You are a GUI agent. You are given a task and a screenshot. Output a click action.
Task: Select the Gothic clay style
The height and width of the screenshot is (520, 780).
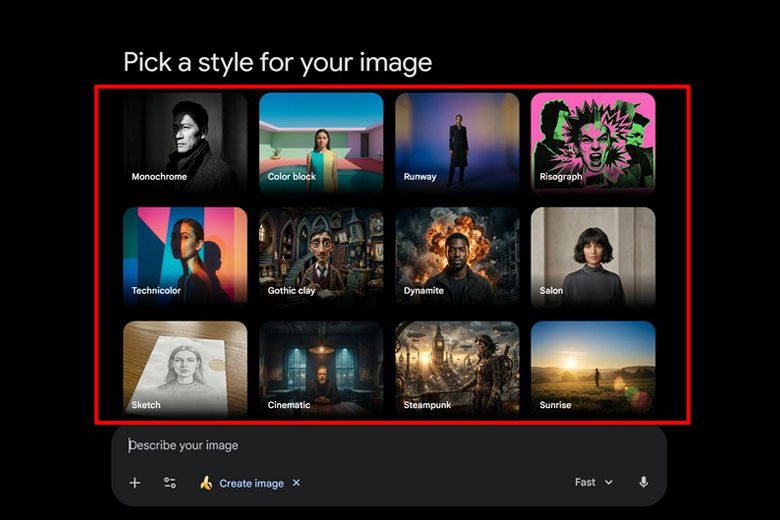click(321, 257)
